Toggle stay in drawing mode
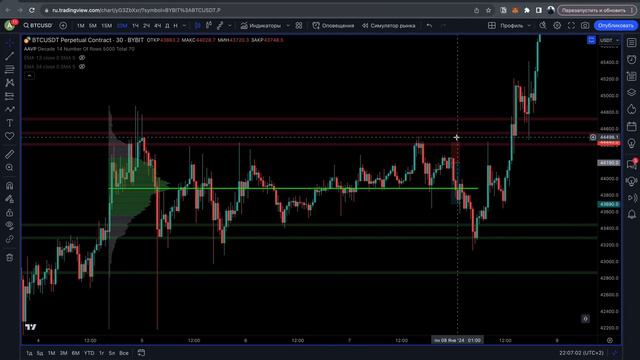640x360 pixels. [9, 199]
